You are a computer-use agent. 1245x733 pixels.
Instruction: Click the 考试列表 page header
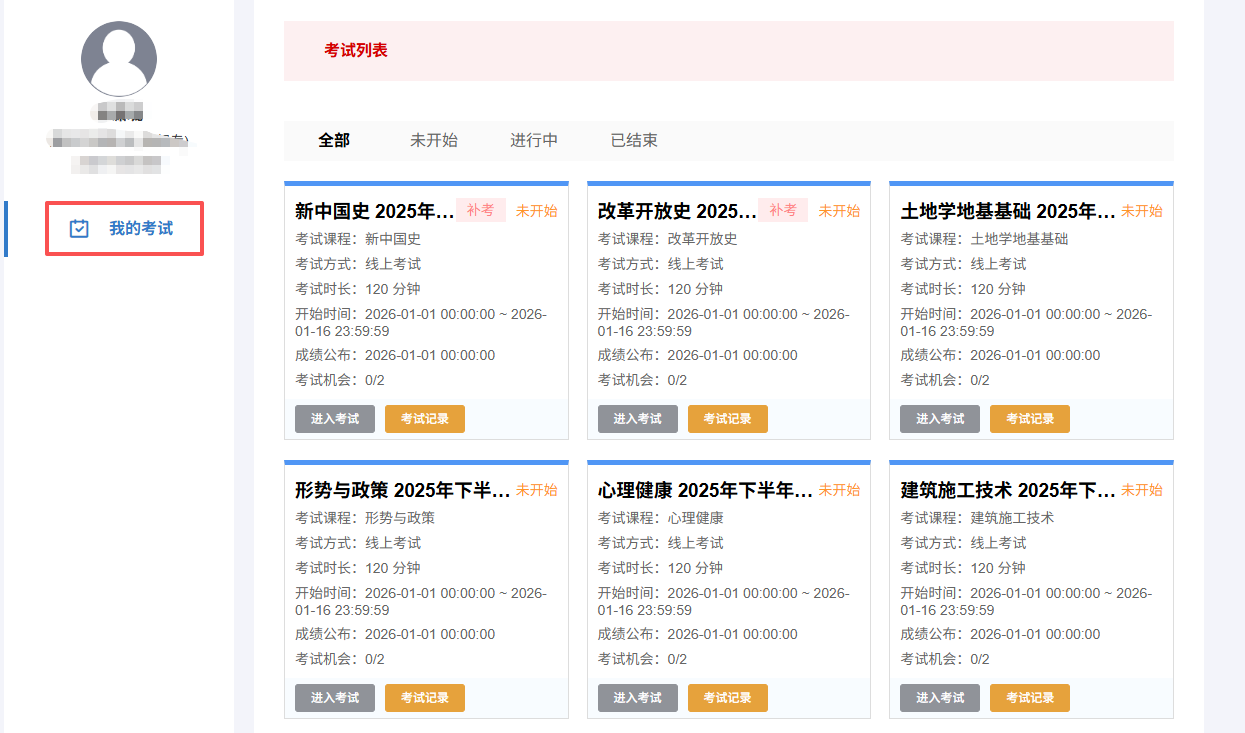pos(355,50)
